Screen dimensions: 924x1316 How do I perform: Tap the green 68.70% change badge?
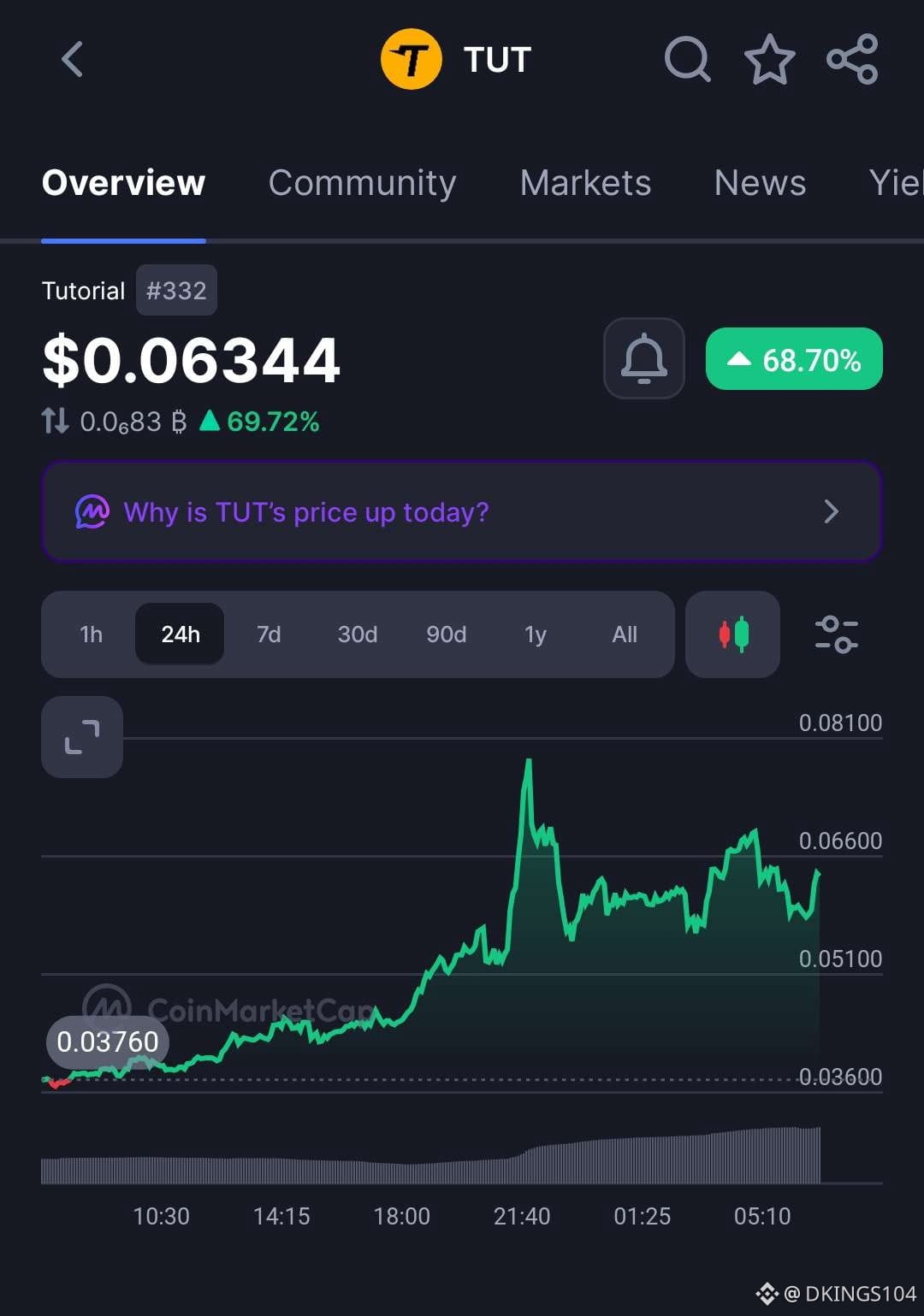coord(794,359)
